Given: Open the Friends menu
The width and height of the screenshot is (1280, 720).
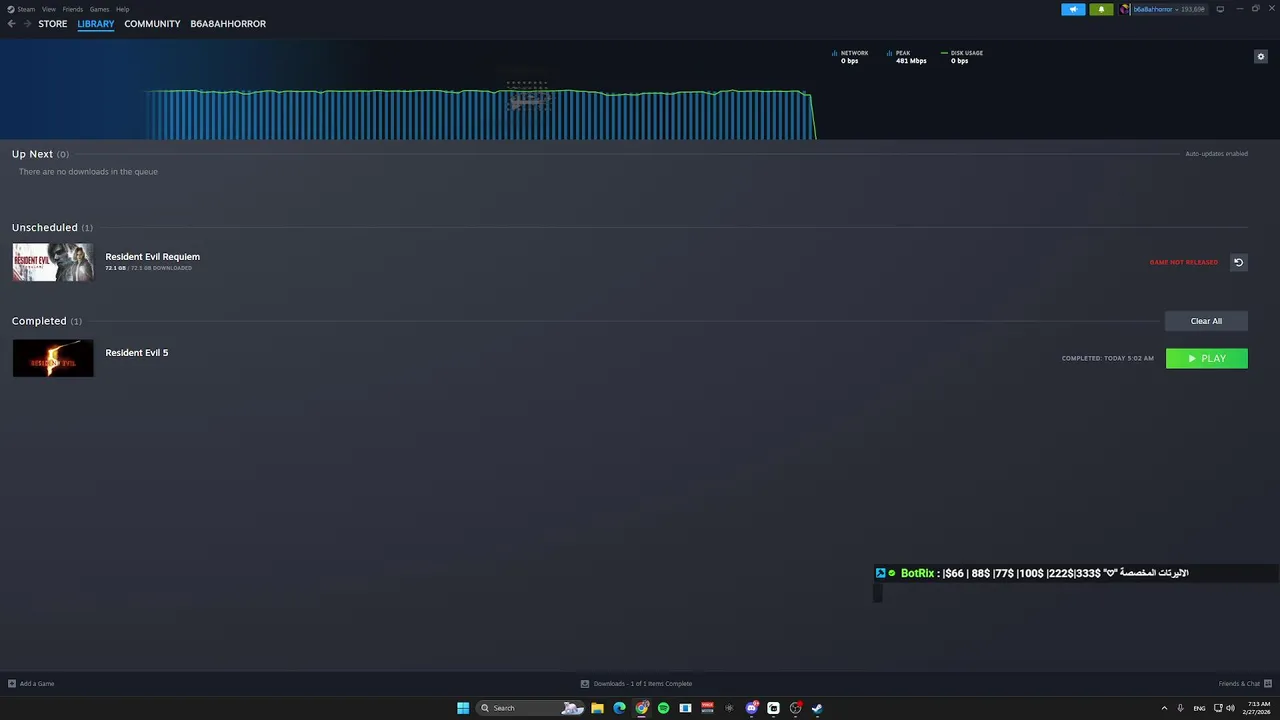Looking at the screenshot, I should pos(73,9).
